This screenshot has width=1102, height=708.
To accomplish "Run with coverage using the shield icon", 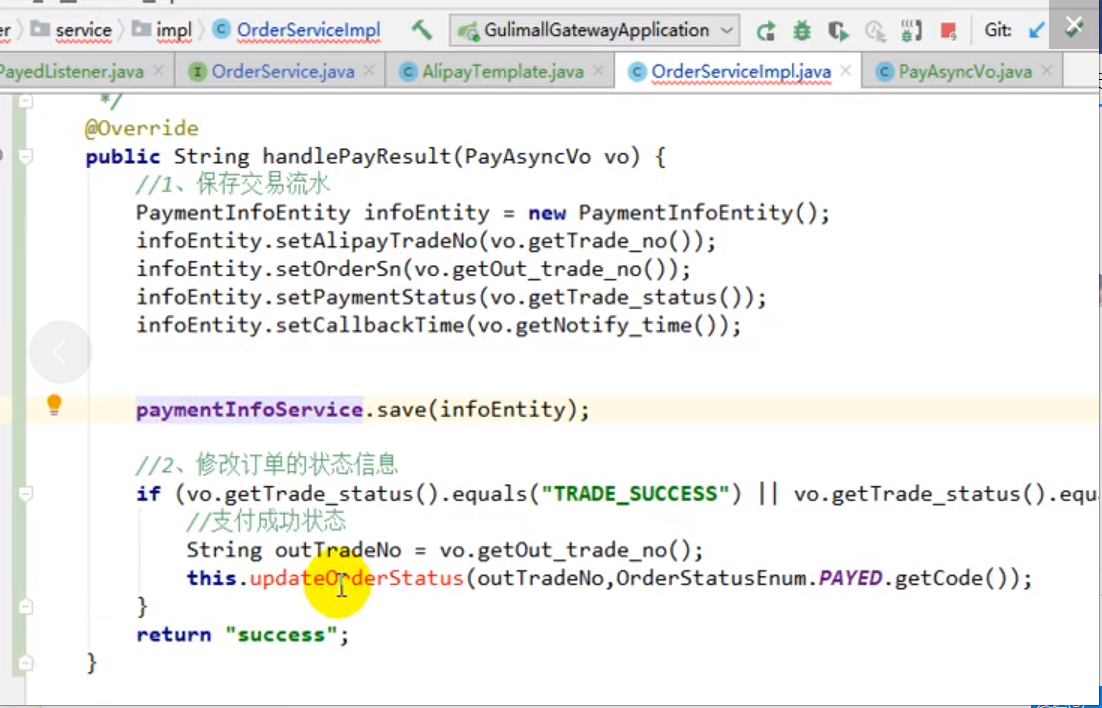I will click(838, 31).
